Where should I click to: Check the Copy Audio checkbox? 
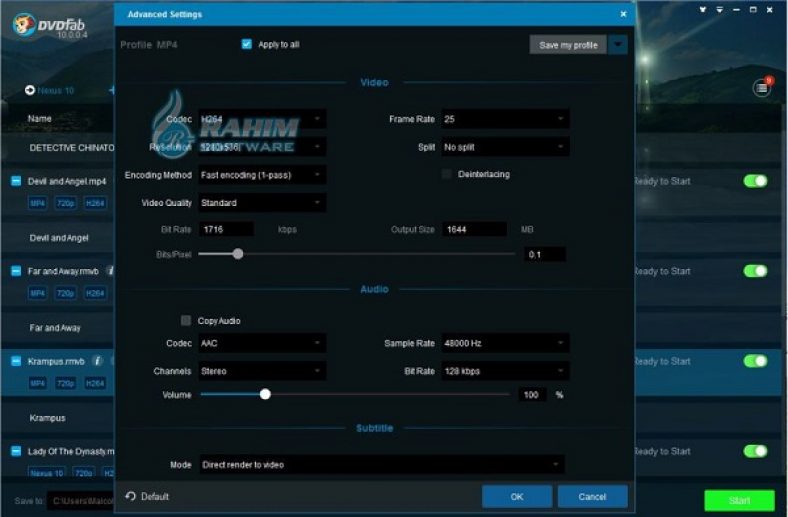click(186, 321)
